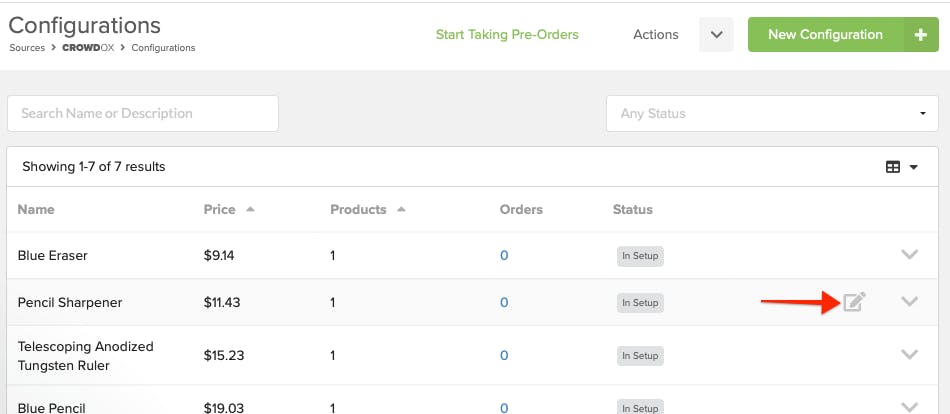950x414 pixels.
Task: Click the plus icon on New Configuration
Action: pos(921,35)
